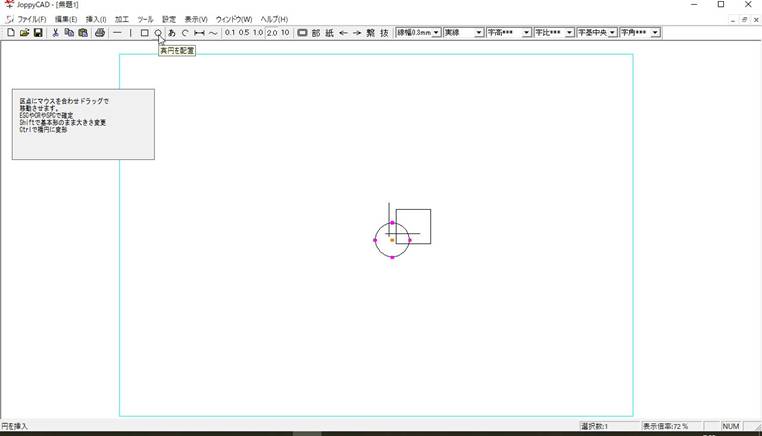Select the text あ insertion tool
The height and width of the screenshot is (436, 762).
point(172,33)
